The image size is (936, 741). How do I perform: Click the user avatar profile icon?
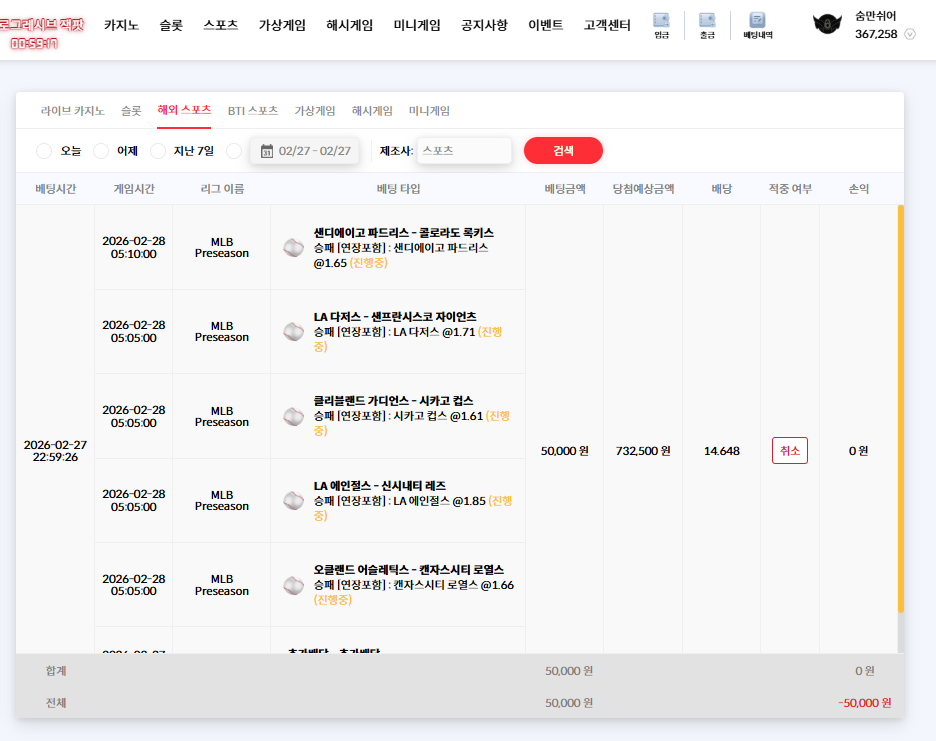pyautogui.click(x=827, y=24)
